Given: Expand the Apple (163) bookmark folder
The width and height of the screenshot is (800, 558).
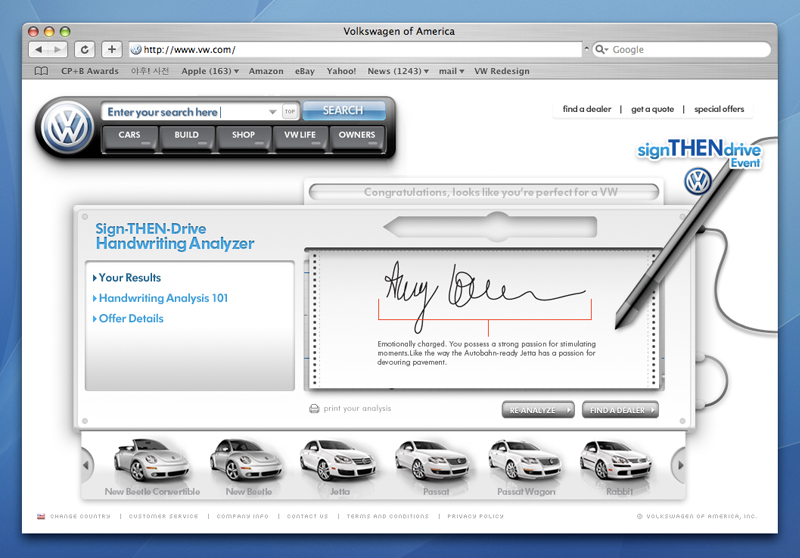Looking at the screenshot, I should (x=210, y=71).
